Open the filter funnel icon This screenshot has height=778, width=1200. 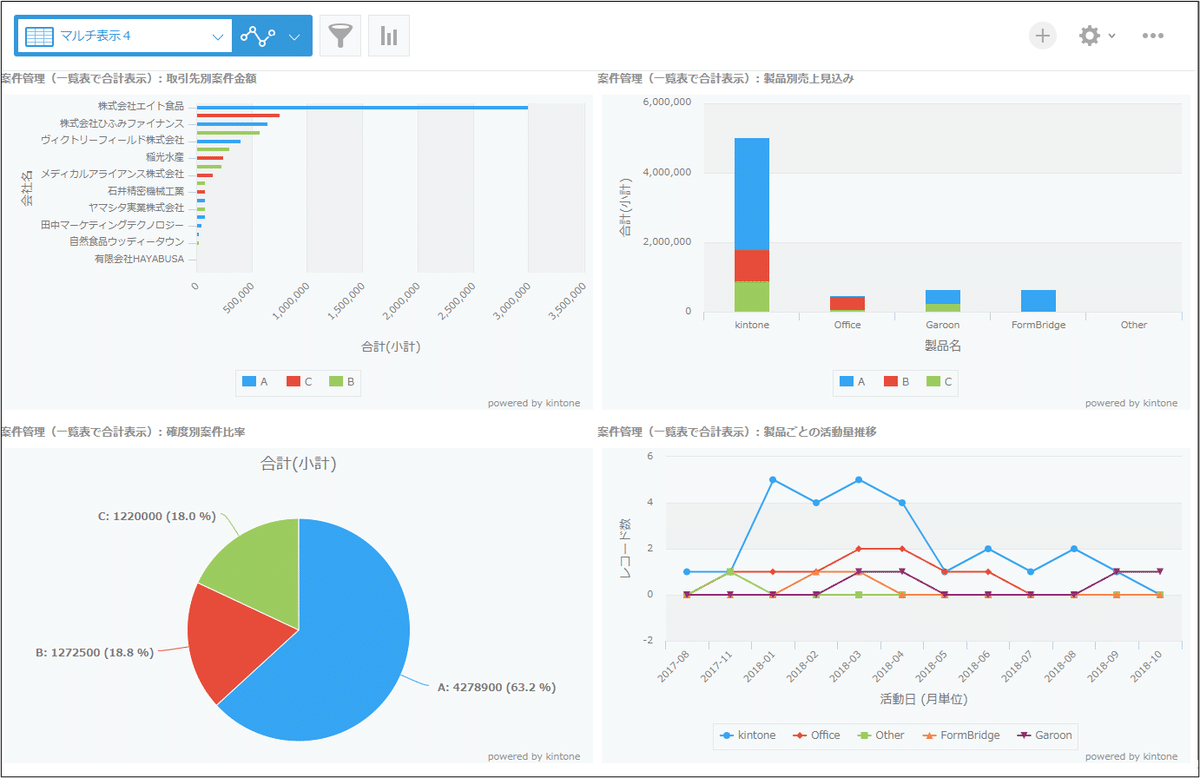click(x=340, y=36)
